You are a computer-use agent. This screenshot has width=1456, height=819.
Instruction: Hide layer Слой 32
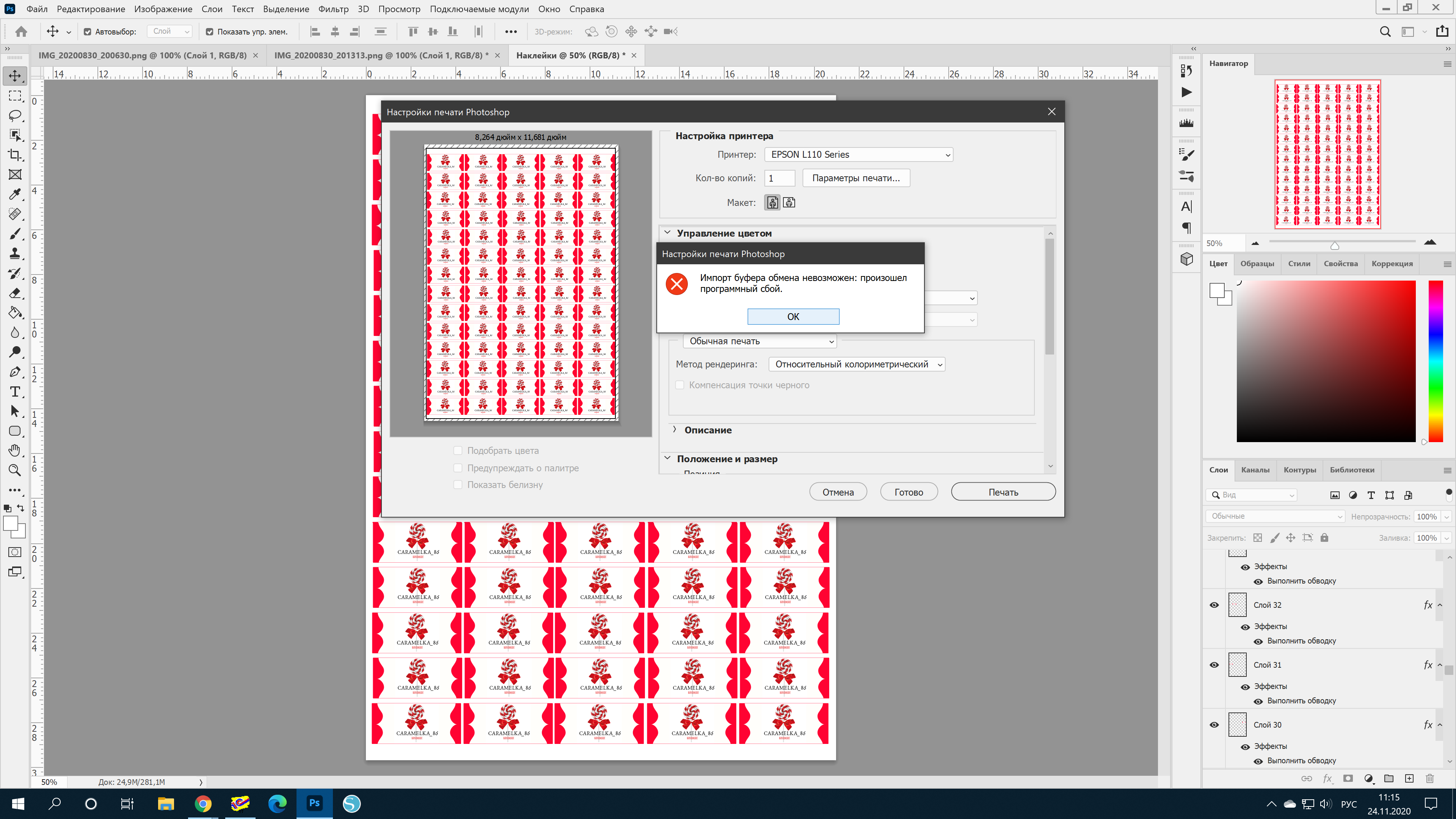(1214, 605)
